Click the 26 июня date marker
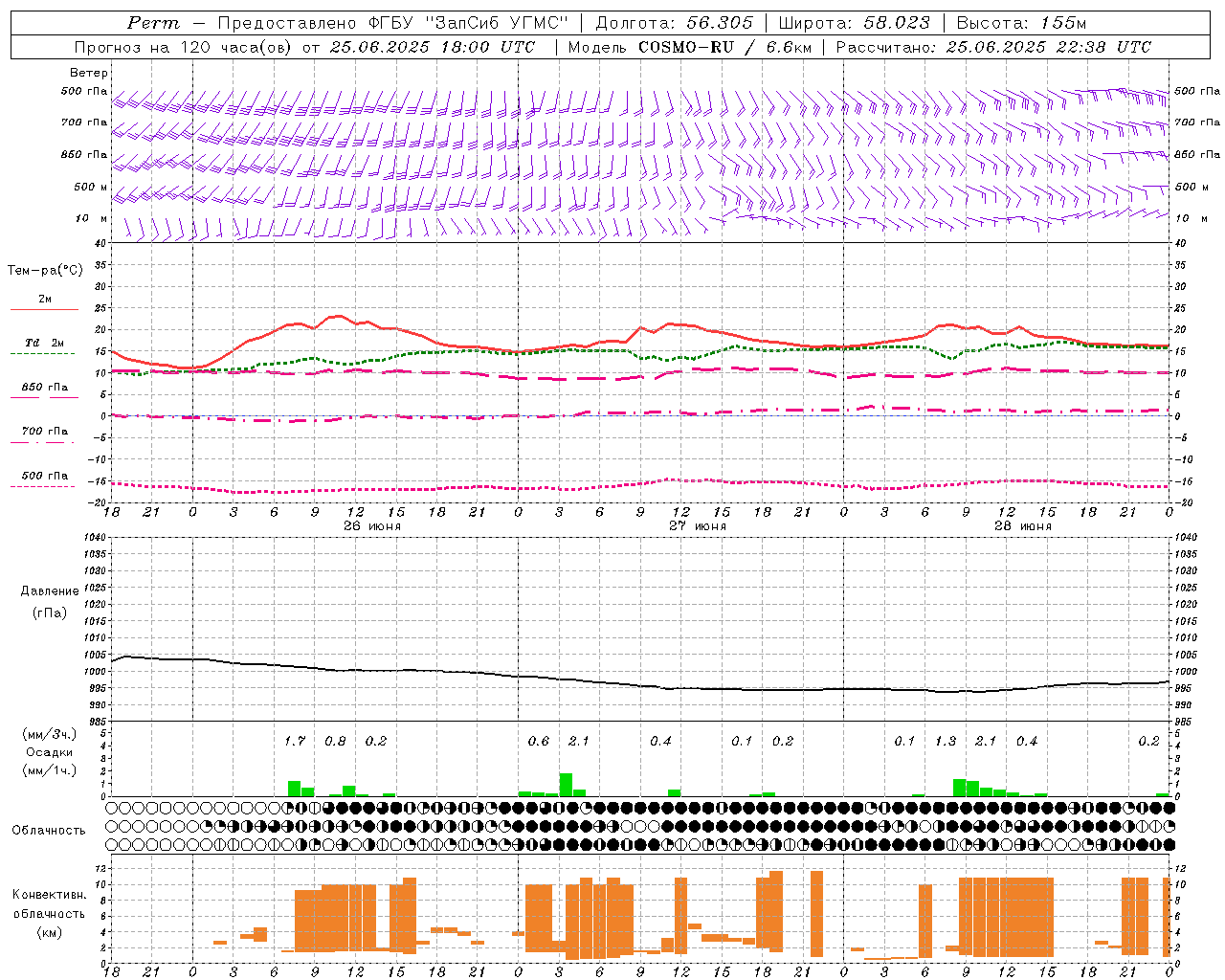The height and width of the screenshot is (980, 1225). pyautogui.click(x=371, y=526)
